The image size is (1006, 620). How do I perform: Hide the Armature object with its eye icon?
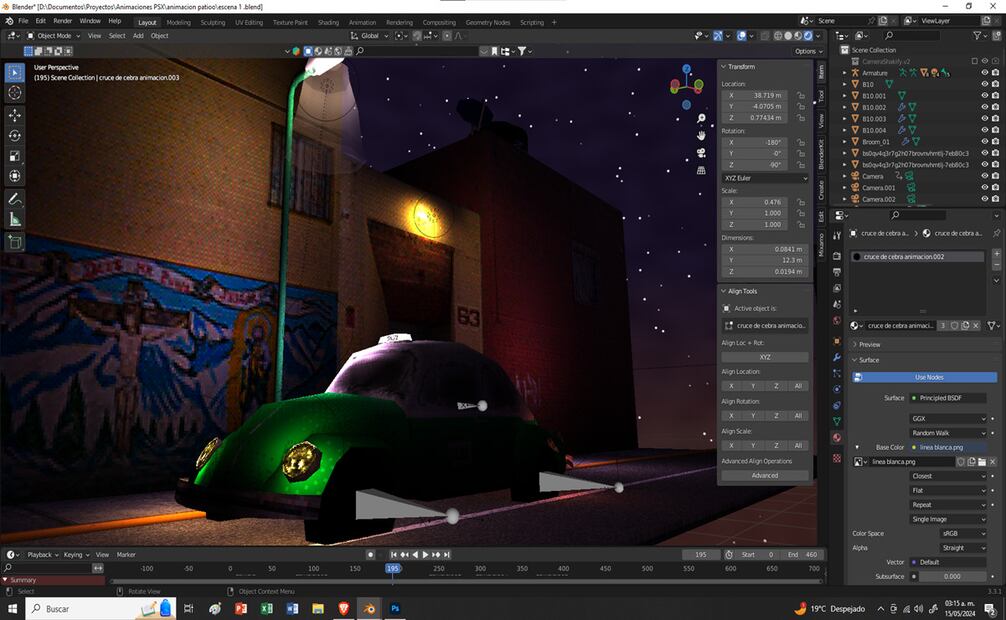984,73
